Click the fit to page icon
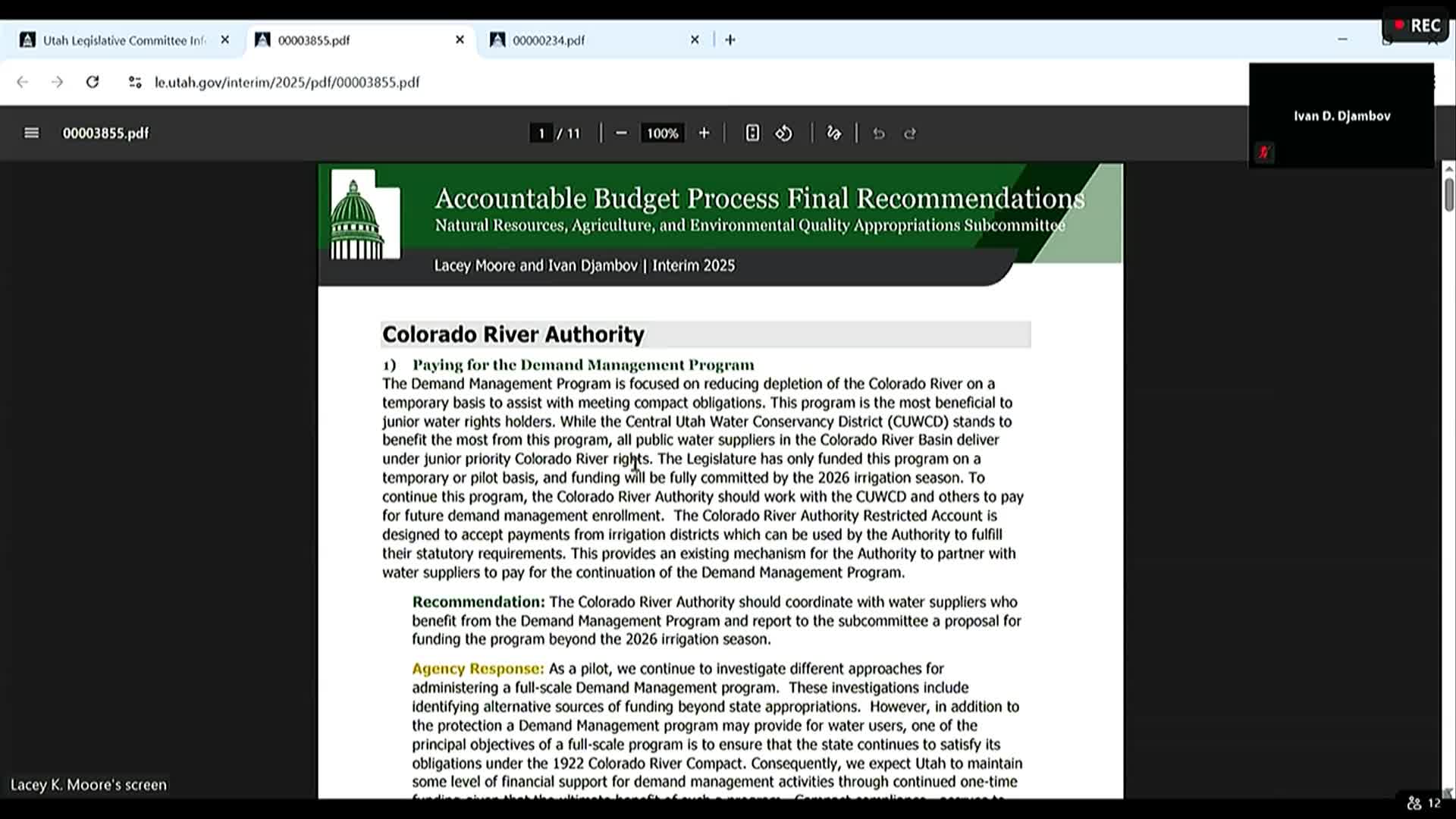Screen dimensions: 1456x819 [x=752, y=133]
